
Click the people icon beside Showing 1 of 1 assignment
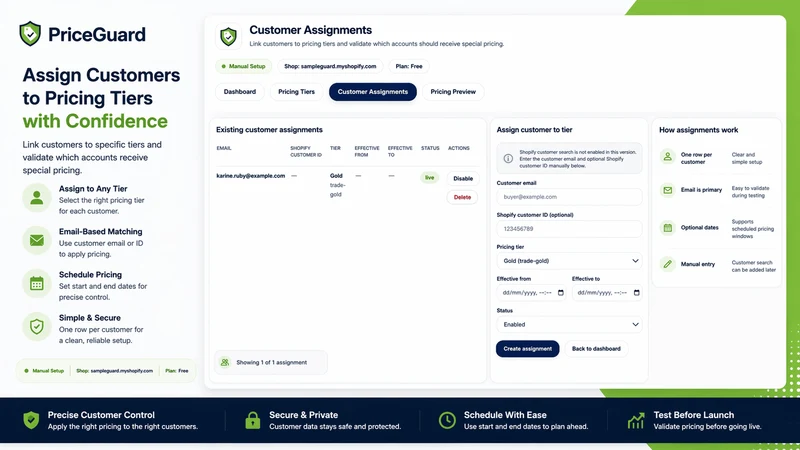click(224, 362)
